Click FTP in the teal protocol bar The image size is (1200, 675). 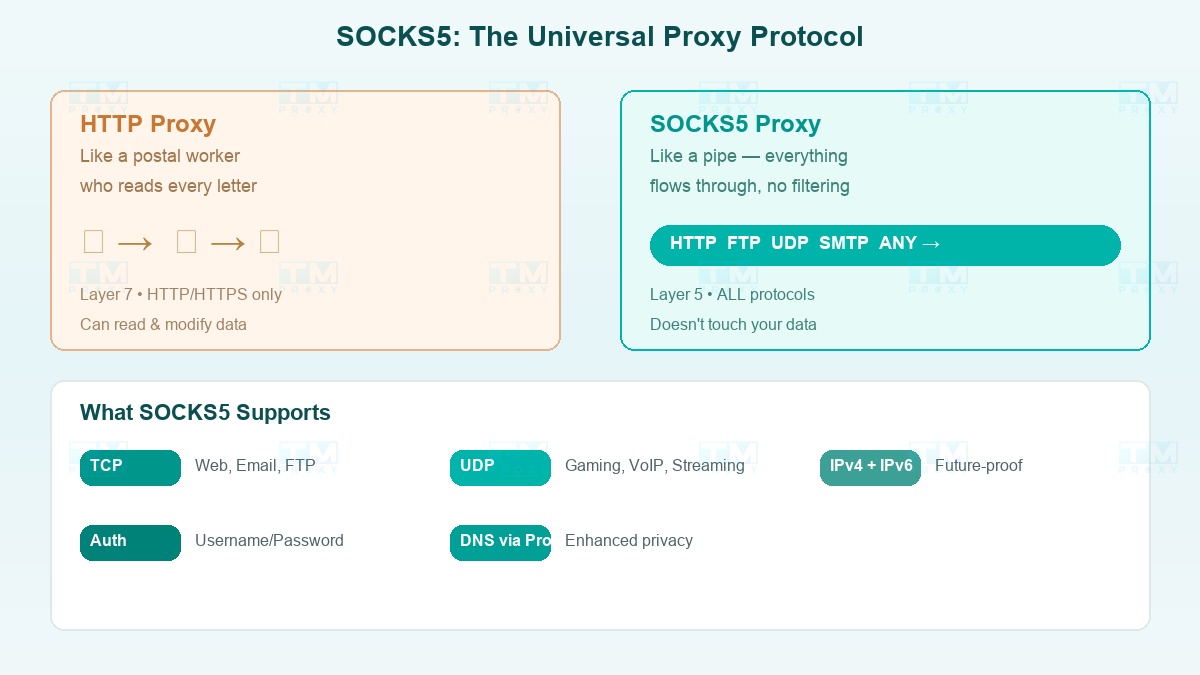click(x=744, y=244)
